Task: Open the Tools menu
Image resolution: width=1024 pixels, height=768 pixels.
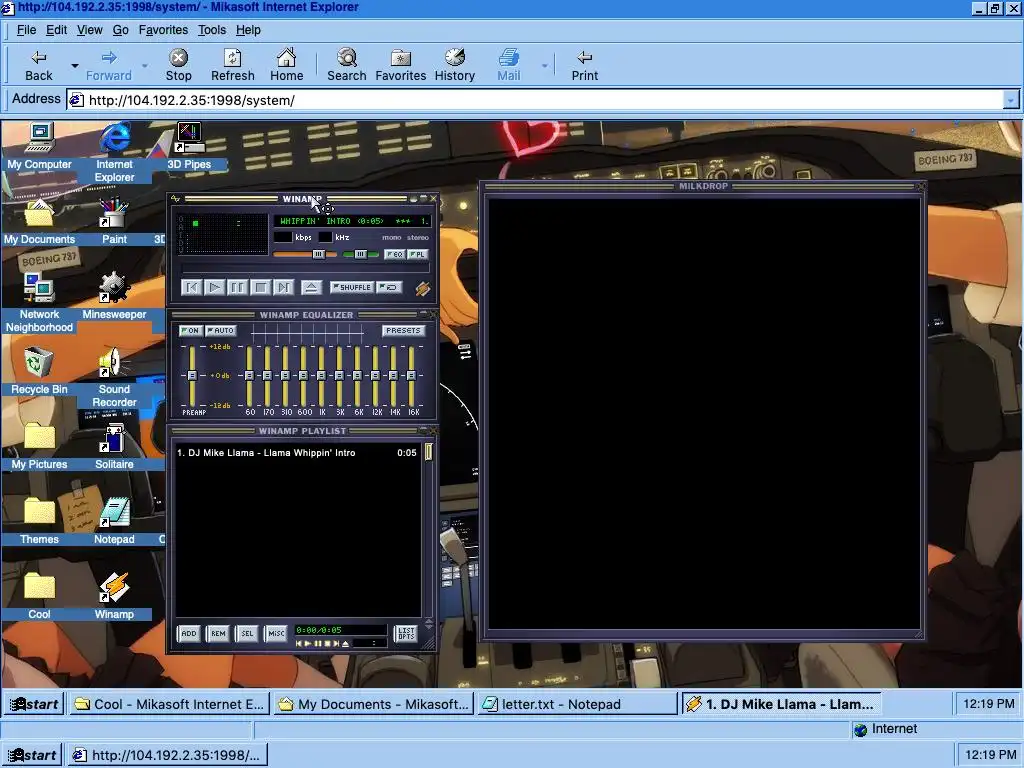Action: [x=212, y=30]
